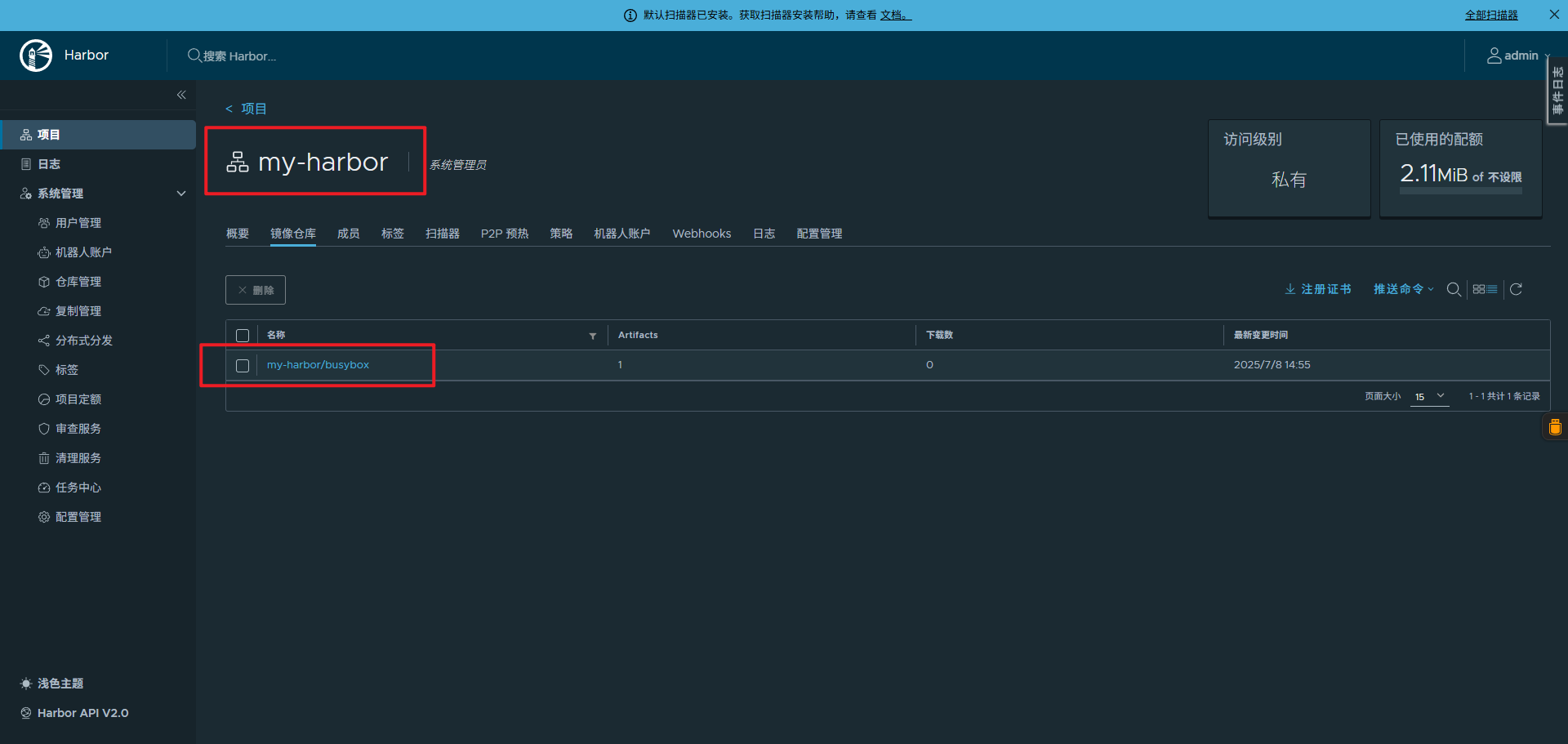Click my-harbor project icon in title
This screenshot has width=1568, height=744.
click(238, 162)
